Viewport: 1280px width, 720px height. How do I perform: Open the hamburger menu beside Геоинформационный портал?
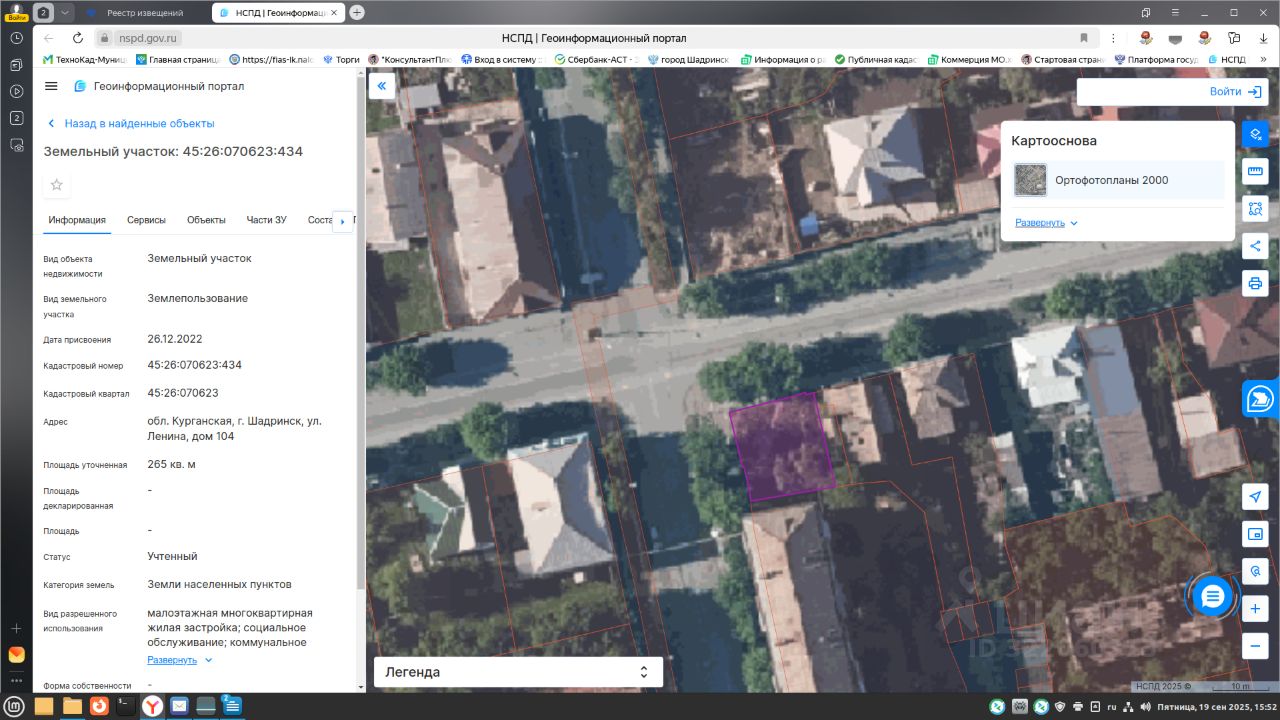(x=51, y=86)
